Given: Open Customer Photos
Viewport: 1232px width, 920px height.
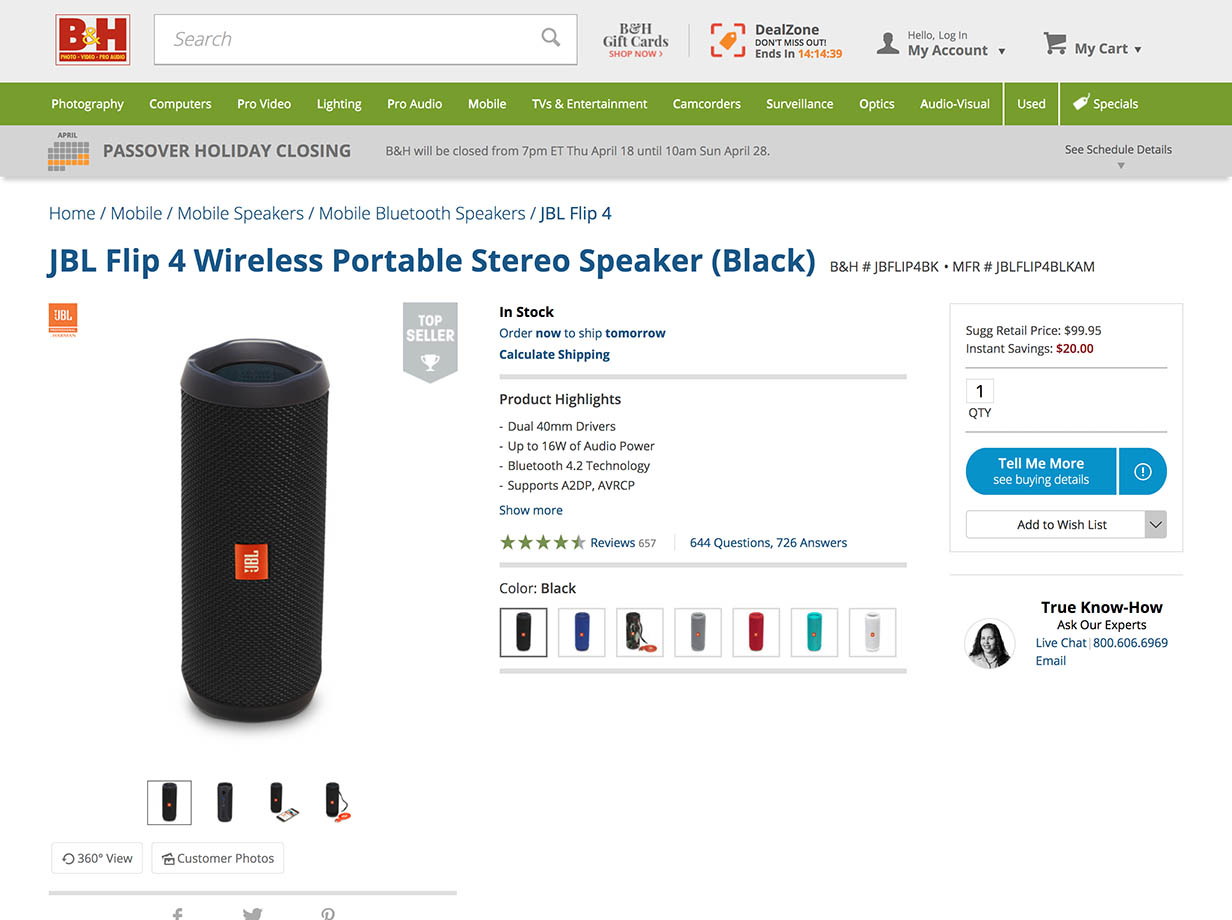Looking at the screenshot, I should (x=218, y=858).
